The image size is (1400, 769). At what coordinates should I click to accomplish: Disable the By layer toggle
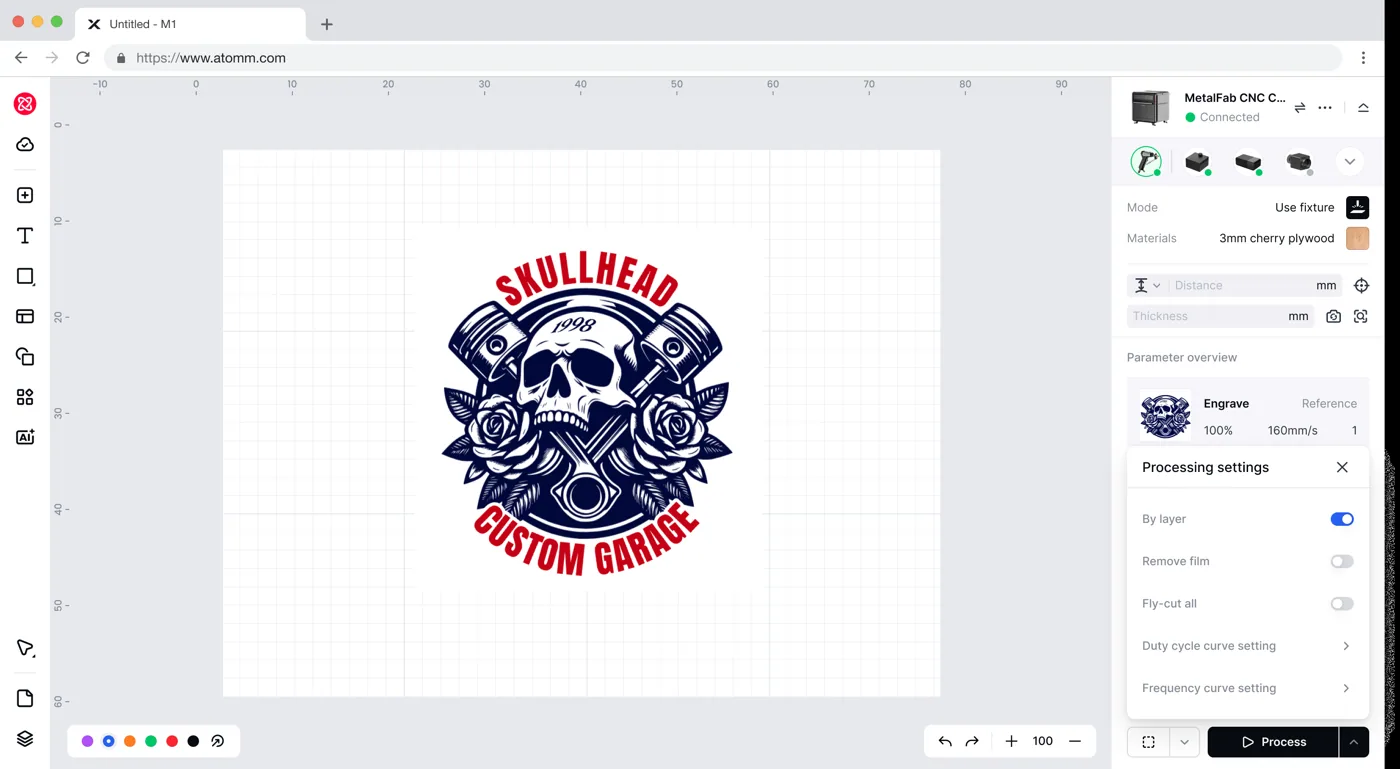pyautogui.click(x=1342, y=519)
